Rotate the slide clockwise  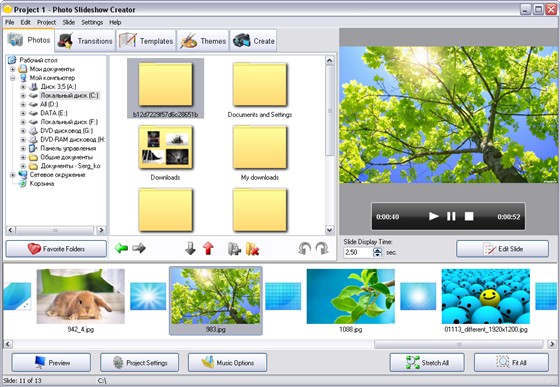click(322, 248)
